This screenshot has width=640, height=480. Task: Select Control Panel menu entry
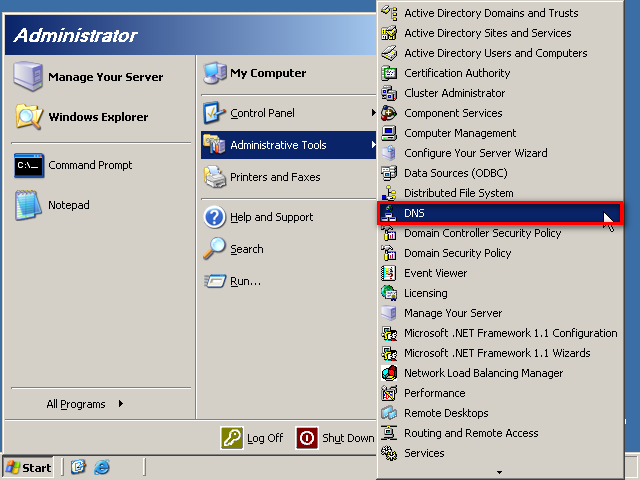coord(289,113)
